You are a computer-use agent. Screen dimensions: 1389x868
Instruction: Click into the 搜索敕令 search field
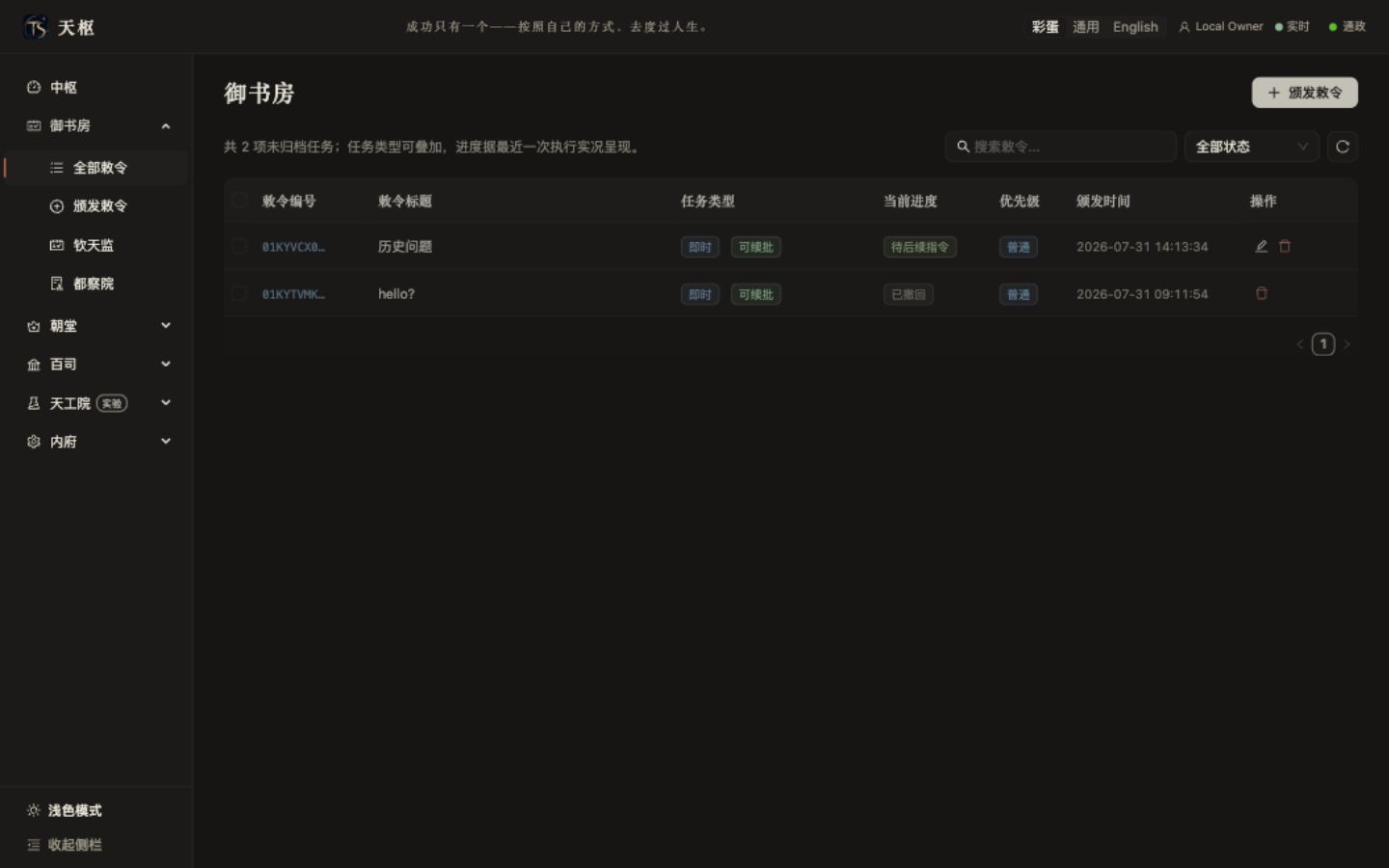(x=1061, y=147)
